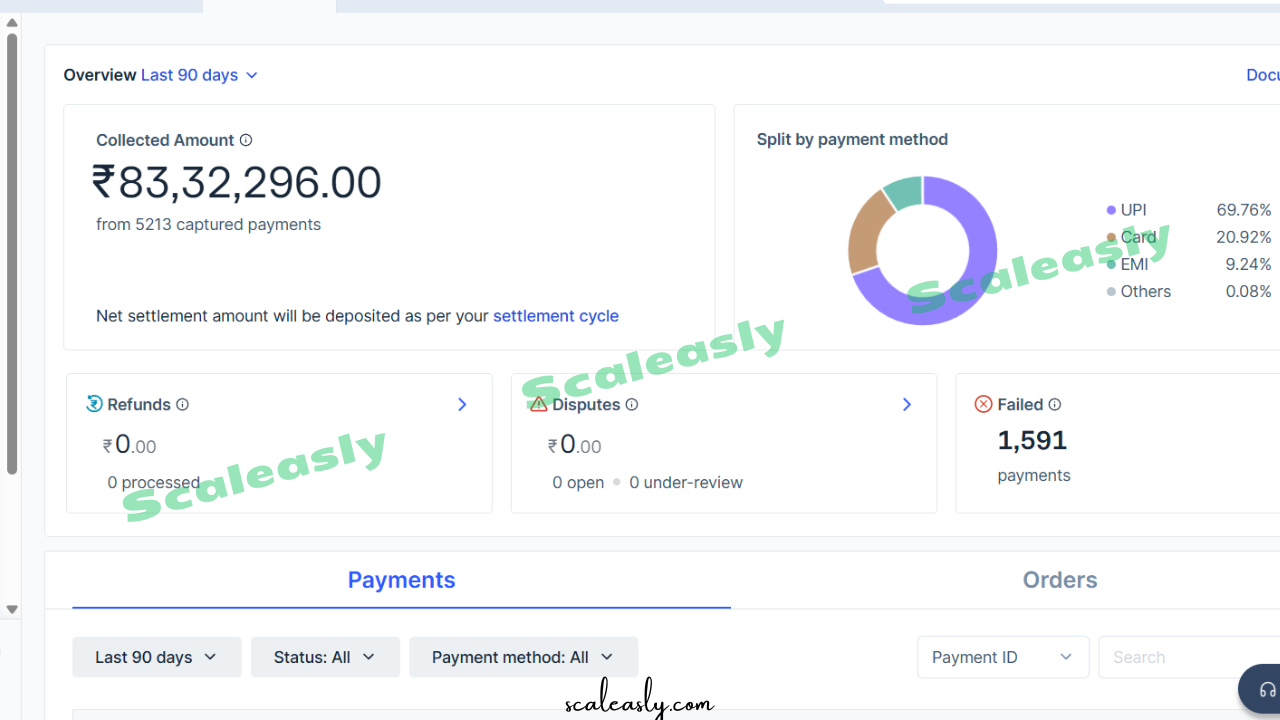Click the Refunds chevron arrow
This screenshot has height=720, width=1280.
click(x=462, y=404)
